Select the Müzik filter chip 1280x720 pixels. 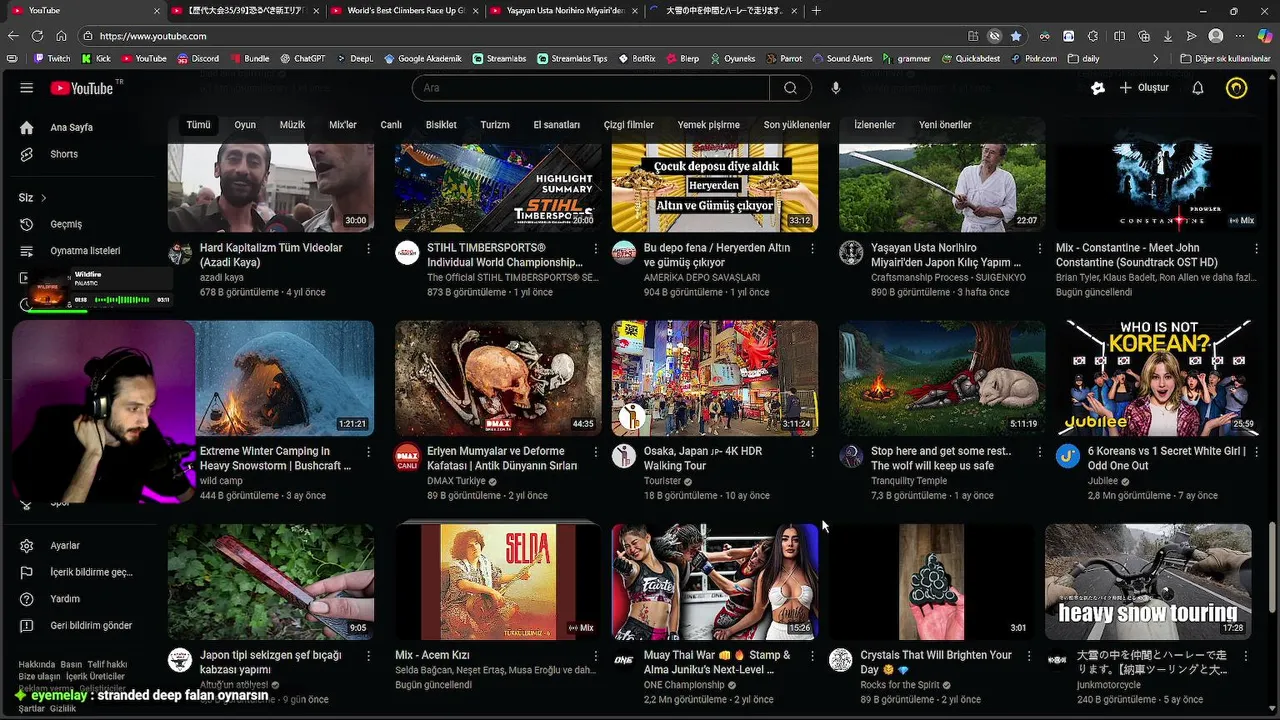pyautogui.click(x=292, y=125)
